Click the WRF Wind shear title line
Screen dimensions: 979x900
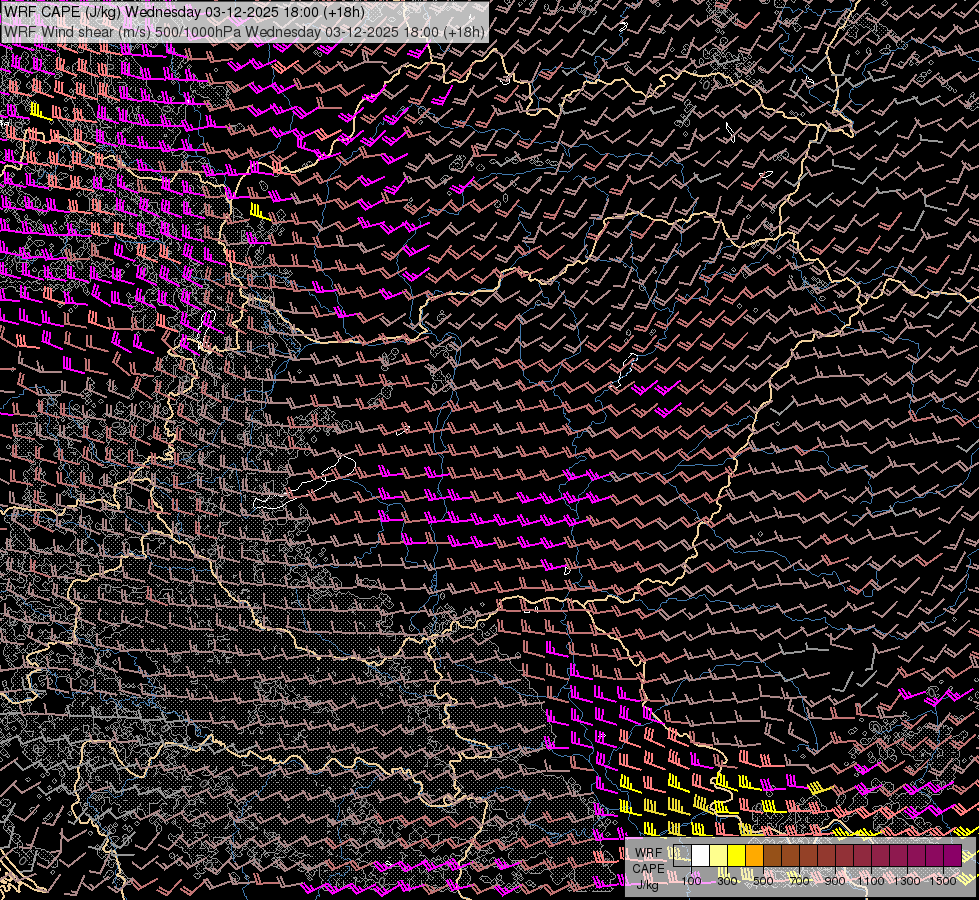pos(244,31)
